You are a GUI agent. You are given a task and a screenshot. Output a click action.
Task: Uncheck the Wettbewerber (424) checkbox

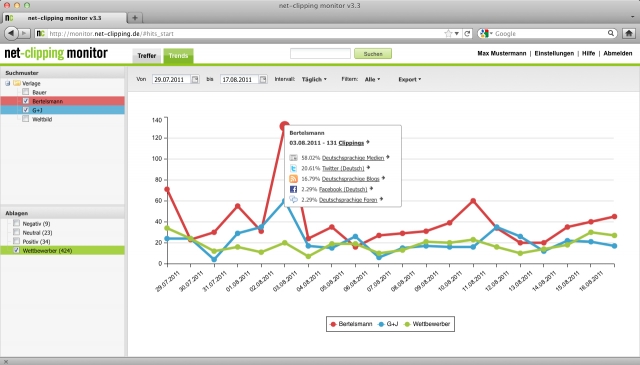(x=16, y=250)
